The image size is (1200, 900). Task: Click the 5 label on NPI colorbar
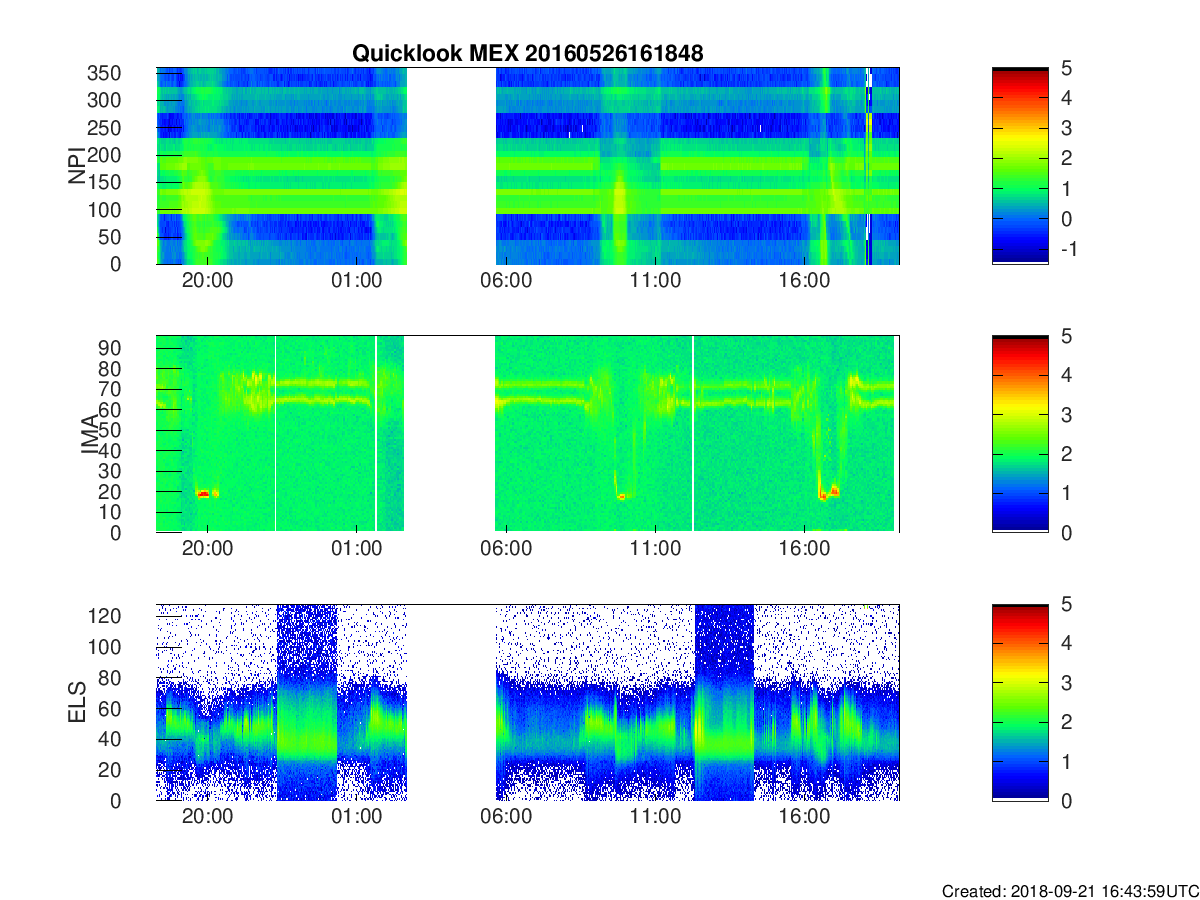click(1065, 68)
